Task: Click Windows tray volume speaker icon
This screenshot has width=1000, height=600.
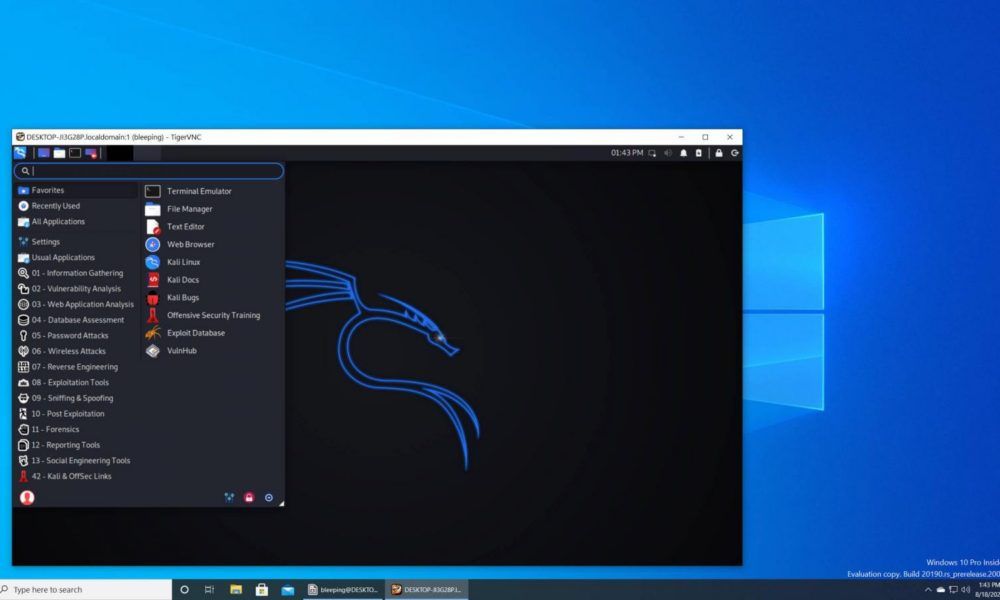Action: pos(966,590)
